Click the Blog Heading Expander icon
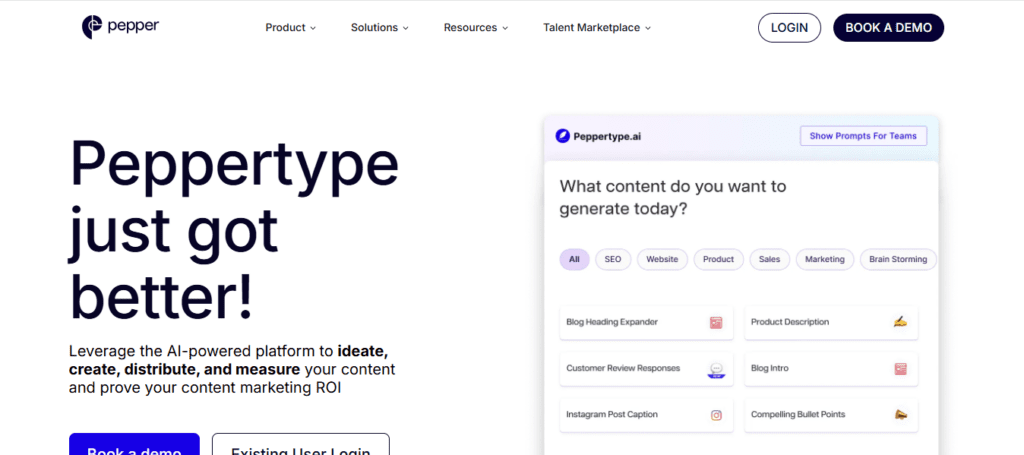 pyautogui.click(x=716, y=323)
